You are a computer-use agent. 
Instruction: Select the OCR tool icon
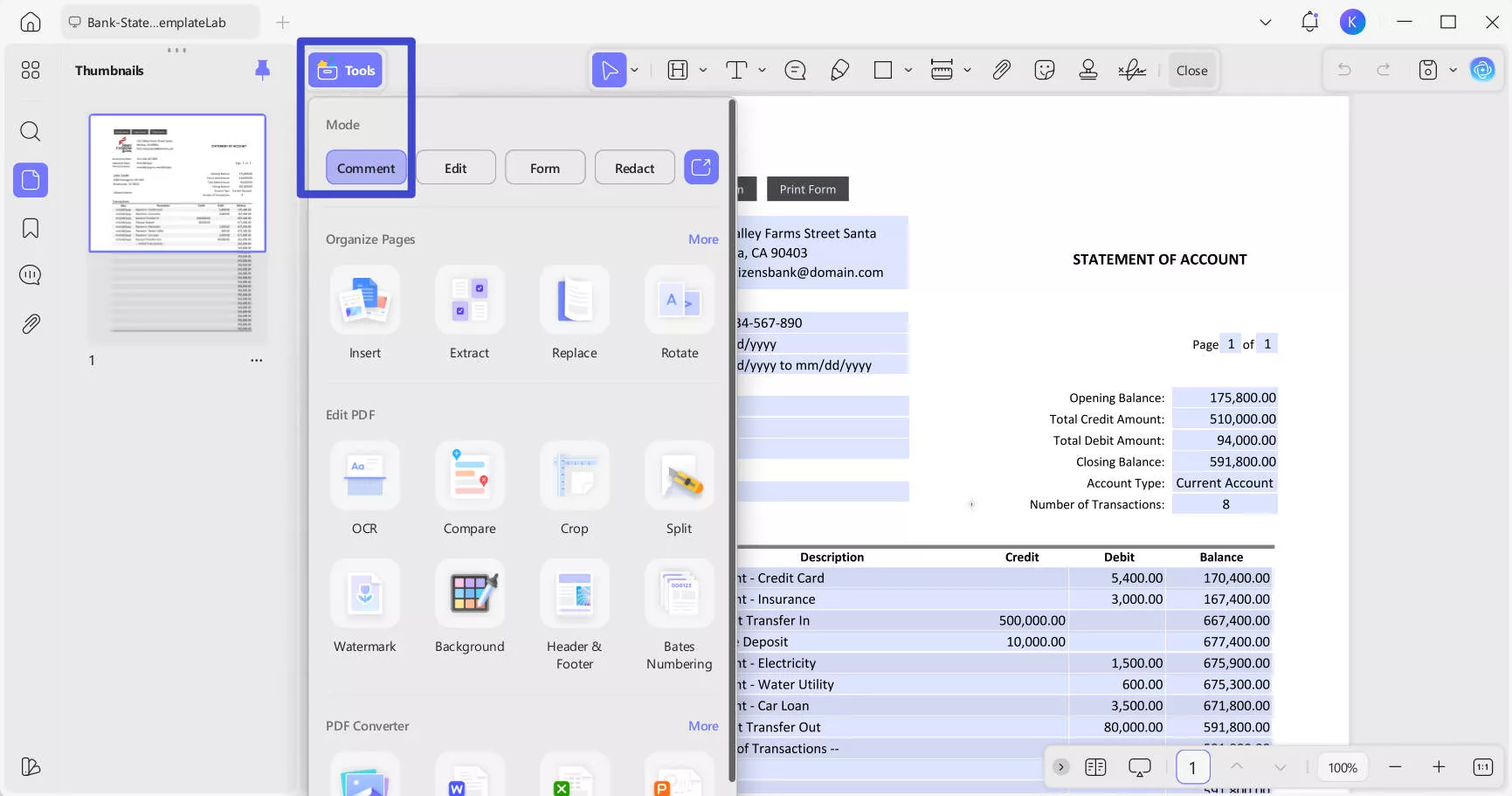pyautogui.click(x=365, y=476)
